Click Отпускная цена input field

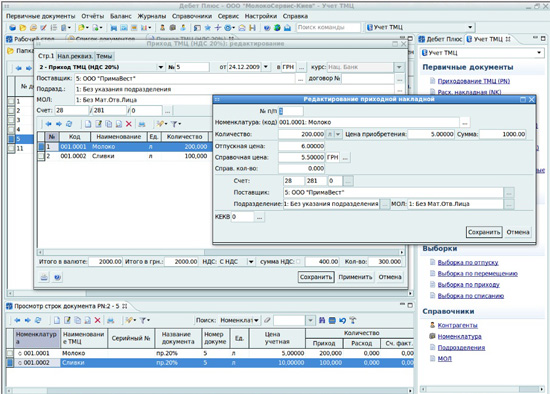pyautogui.click(x=301, y=146)
